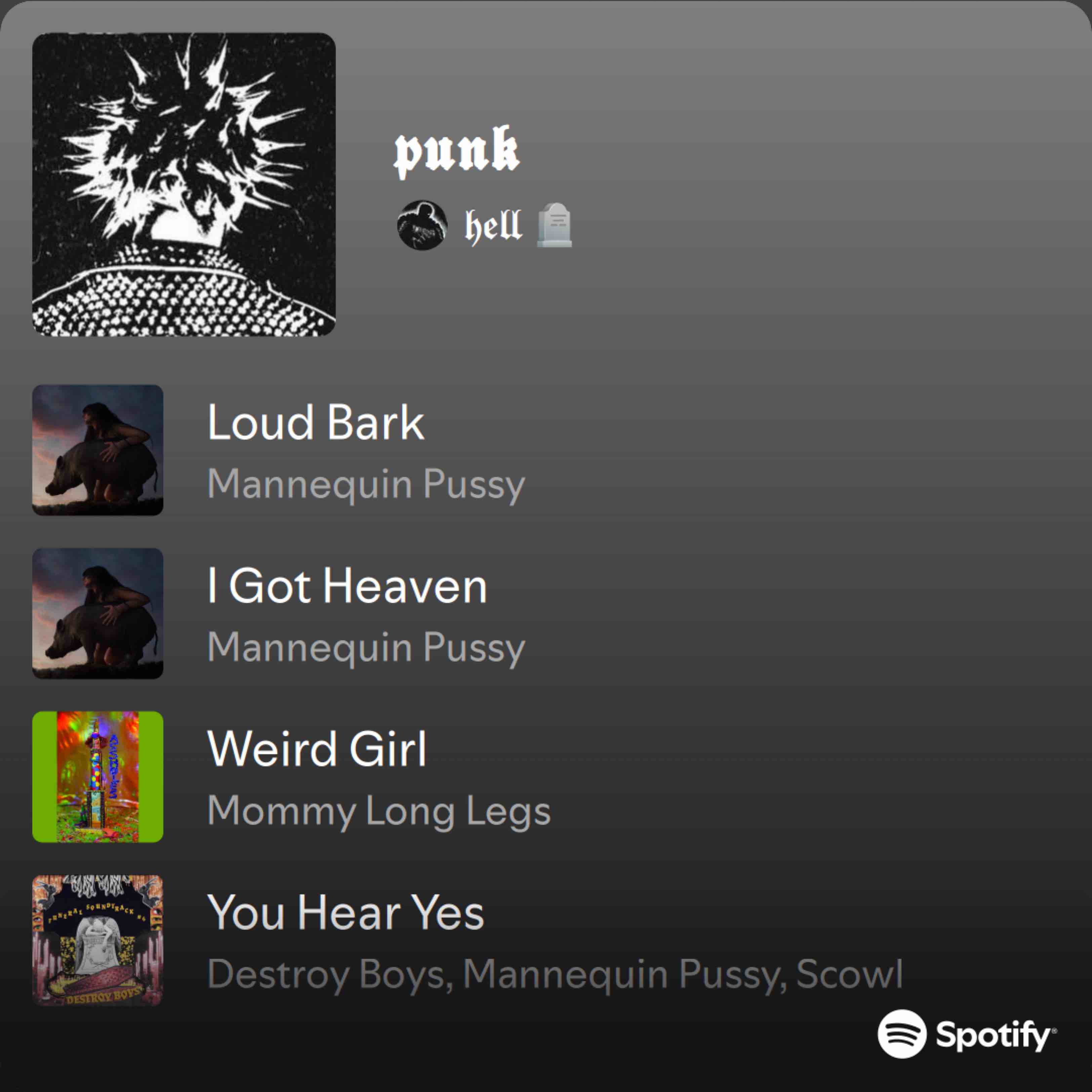Open the Scowl artist name
The width and height of the screenshot is (1092, 1092).
(x=849, y=974)
